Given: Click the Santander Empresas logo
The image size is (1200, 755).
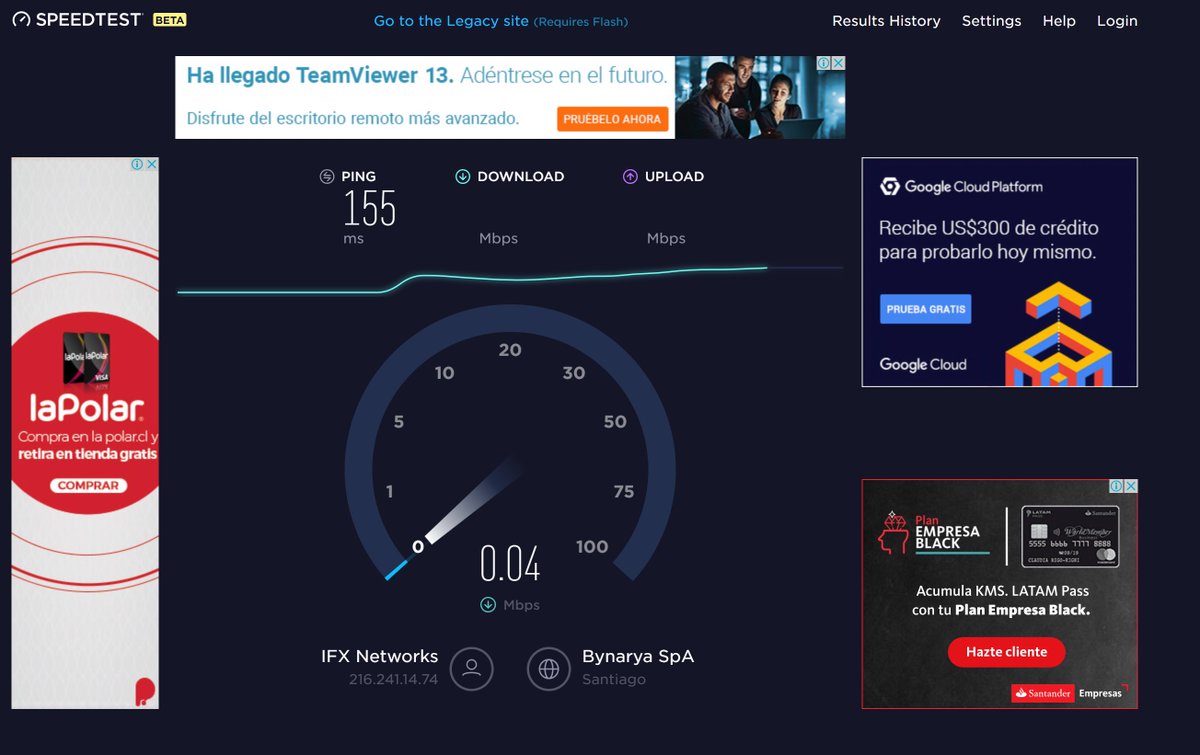Looking at the screenshot, I should 1068,693.
